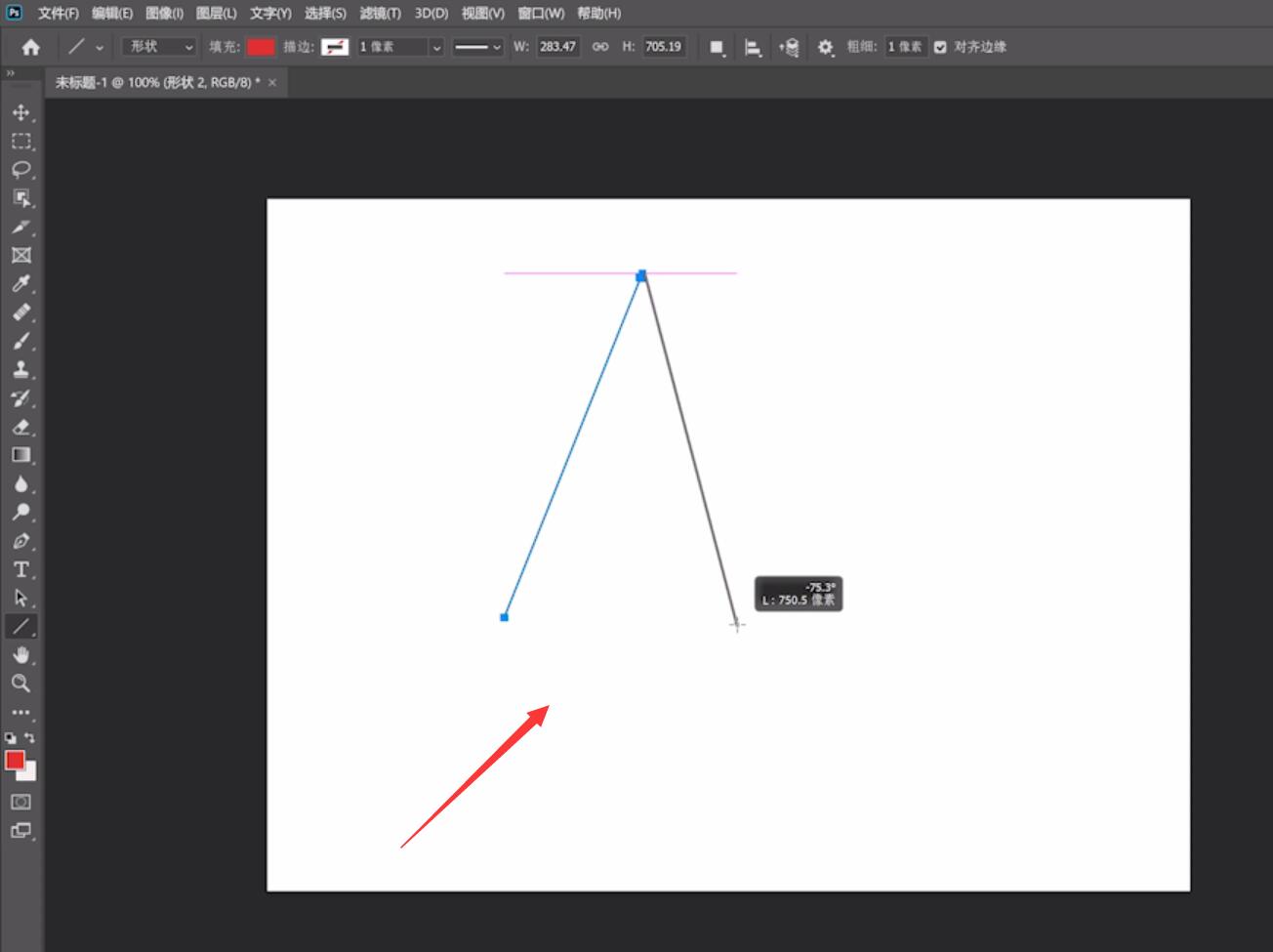Open the 文件(F) menu
This screenshot has height=952, width=1273.
tap(59, 13)
